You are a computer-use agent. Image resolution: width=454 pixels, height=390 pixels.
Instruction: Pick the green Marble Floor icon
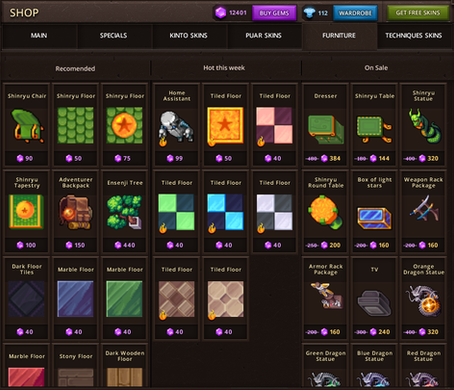[124, 299]
